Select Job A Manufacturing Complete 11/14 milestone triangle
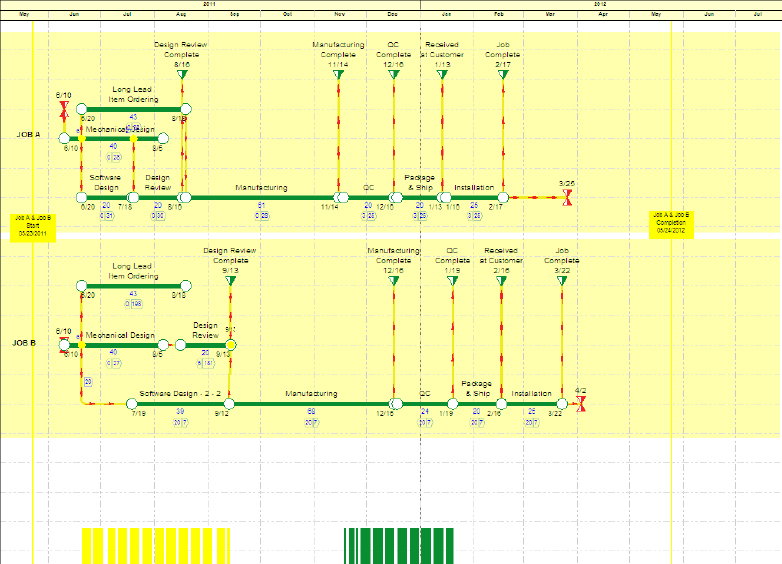 pyautogui.click(x=339, y=74)
